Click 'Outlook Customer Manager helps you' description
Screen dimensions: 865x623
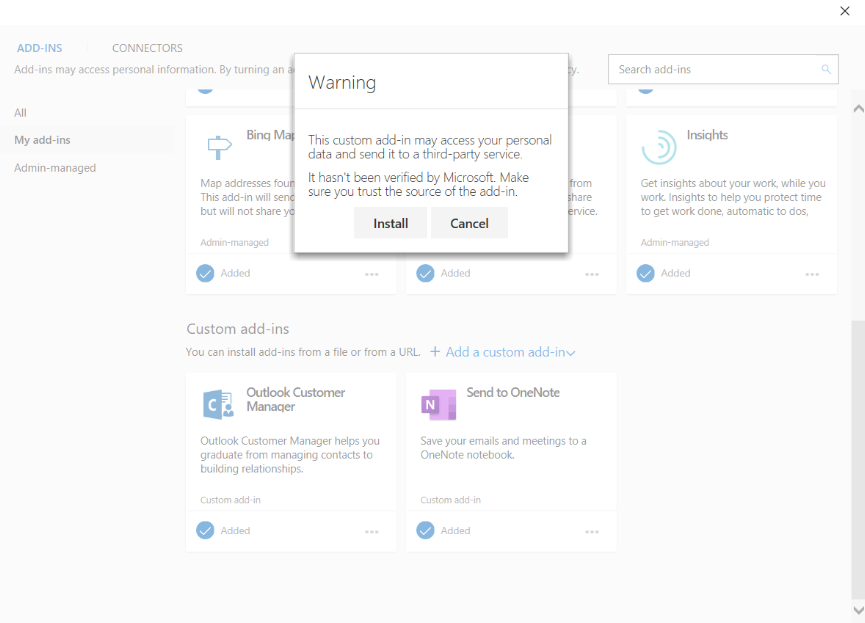(x=290, y=455)
